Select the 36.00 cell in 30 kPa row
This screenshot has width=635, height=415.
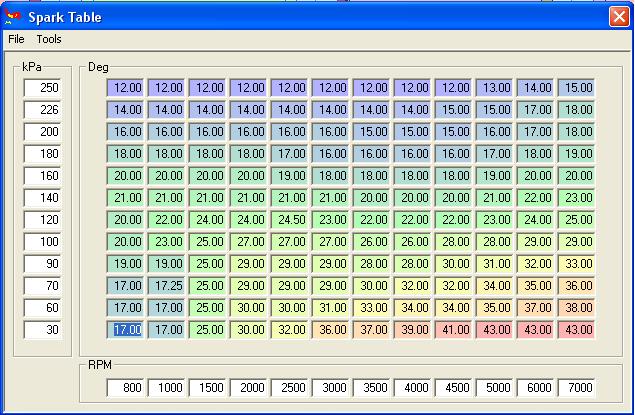coord(330,330)
